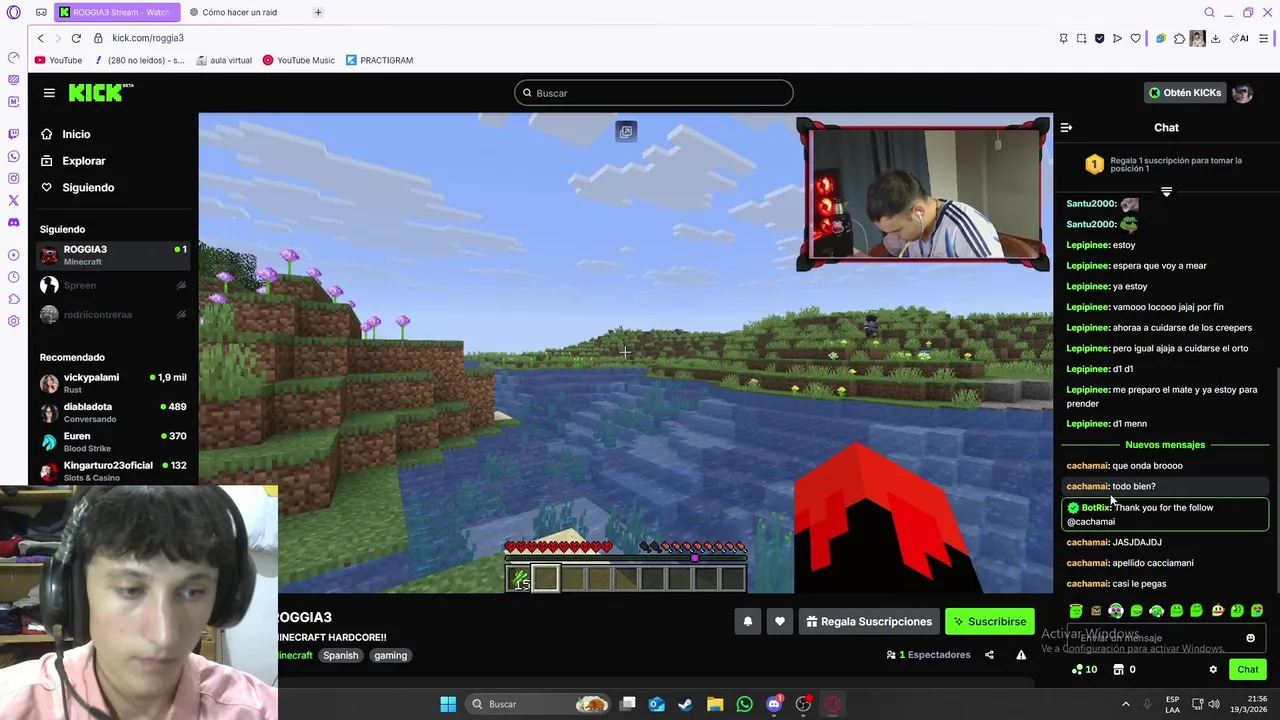This screenshot has width=1280, height=720.
Task: Click the Opera logo menu icon
Action: pyautogui.click(x=13, y=12)
